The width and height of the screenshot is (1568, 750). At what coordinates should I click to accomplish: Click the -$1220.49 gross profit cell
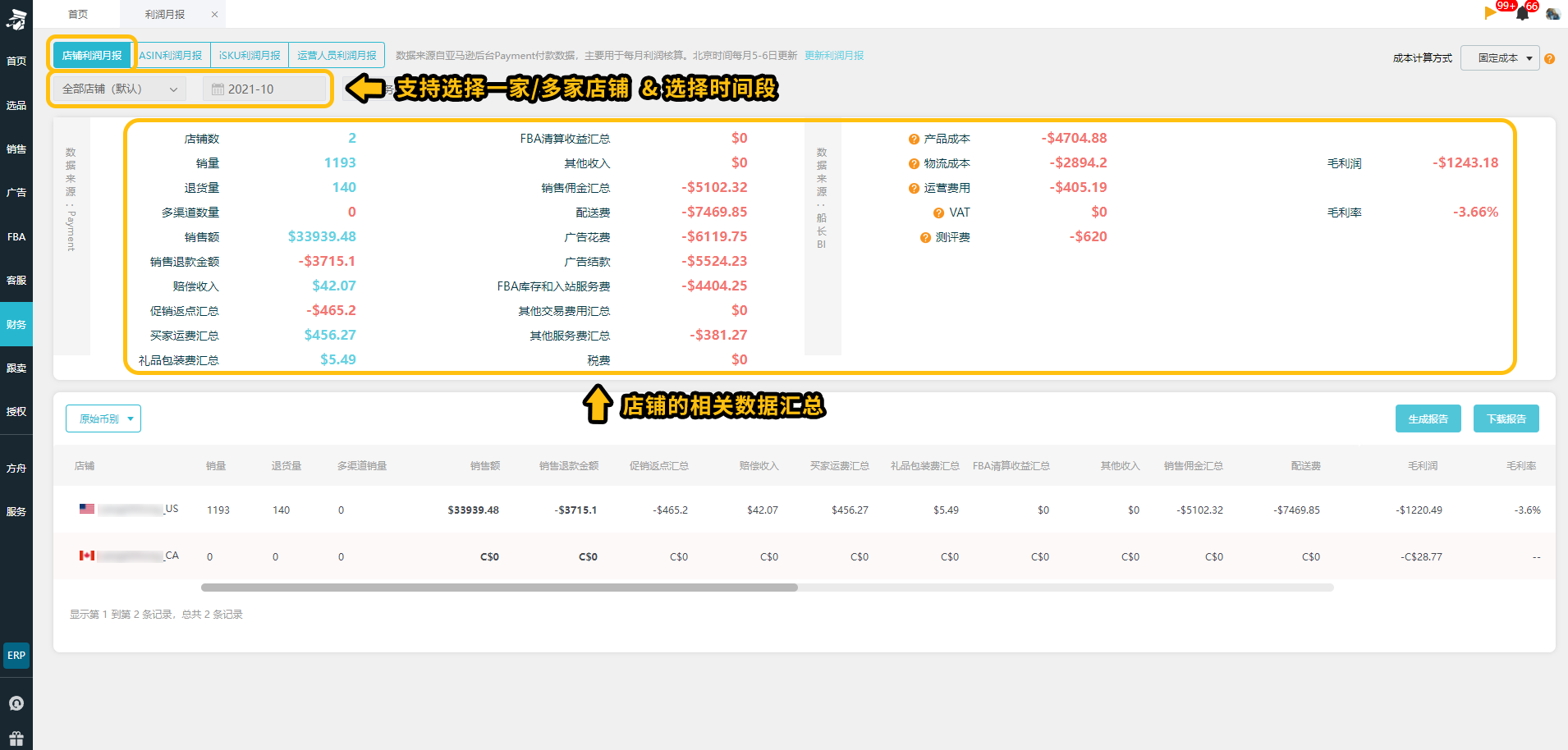click(x=1419, y=510)
